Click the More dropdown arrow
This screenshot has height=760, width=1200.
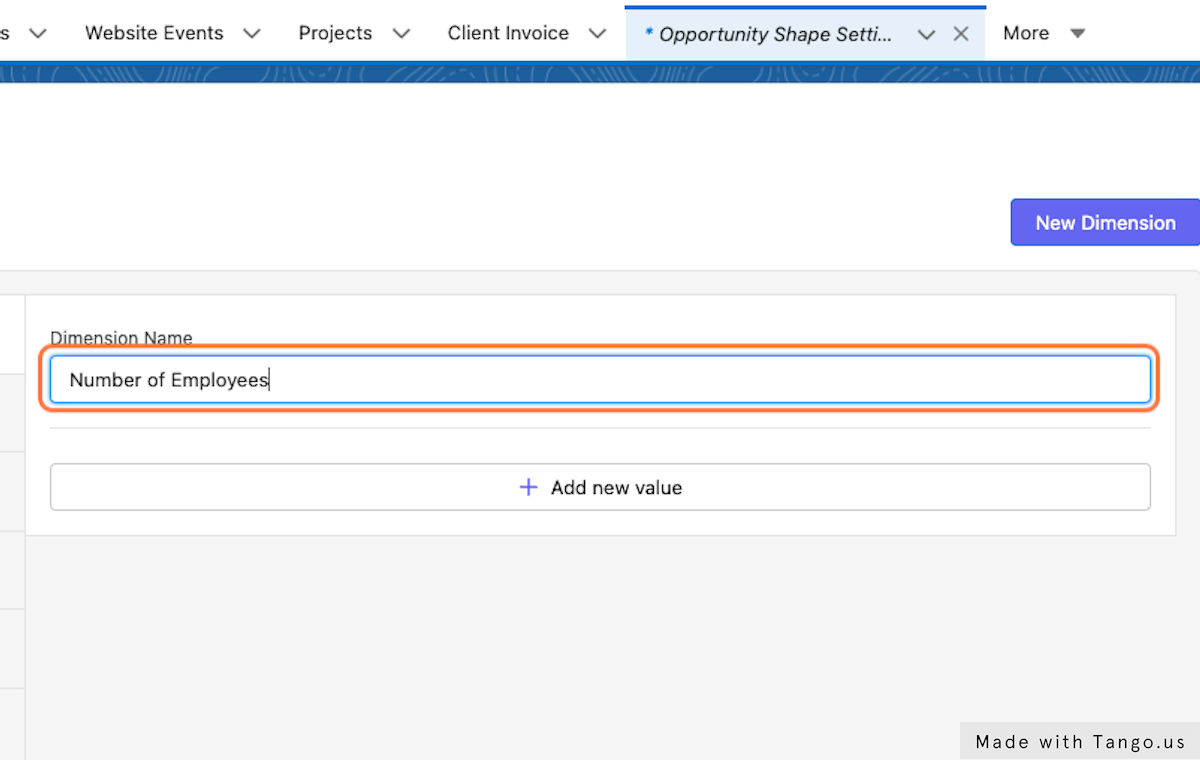pos(1077,34)
